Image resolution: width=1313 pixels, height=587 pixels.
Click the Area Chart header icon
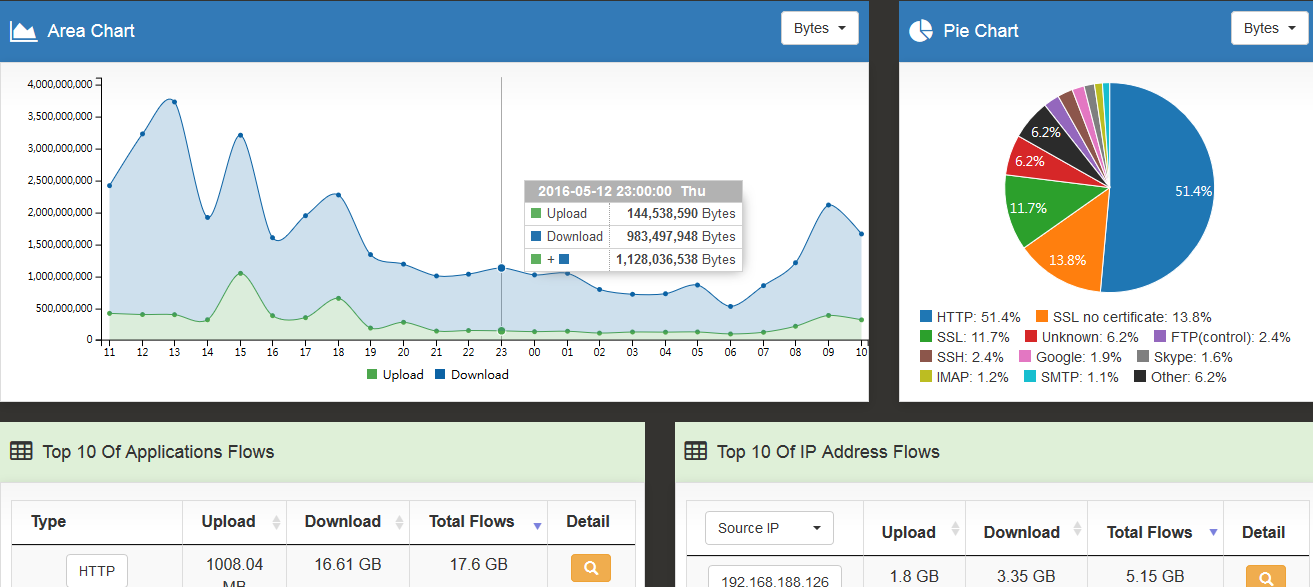(x=23, y=31)
